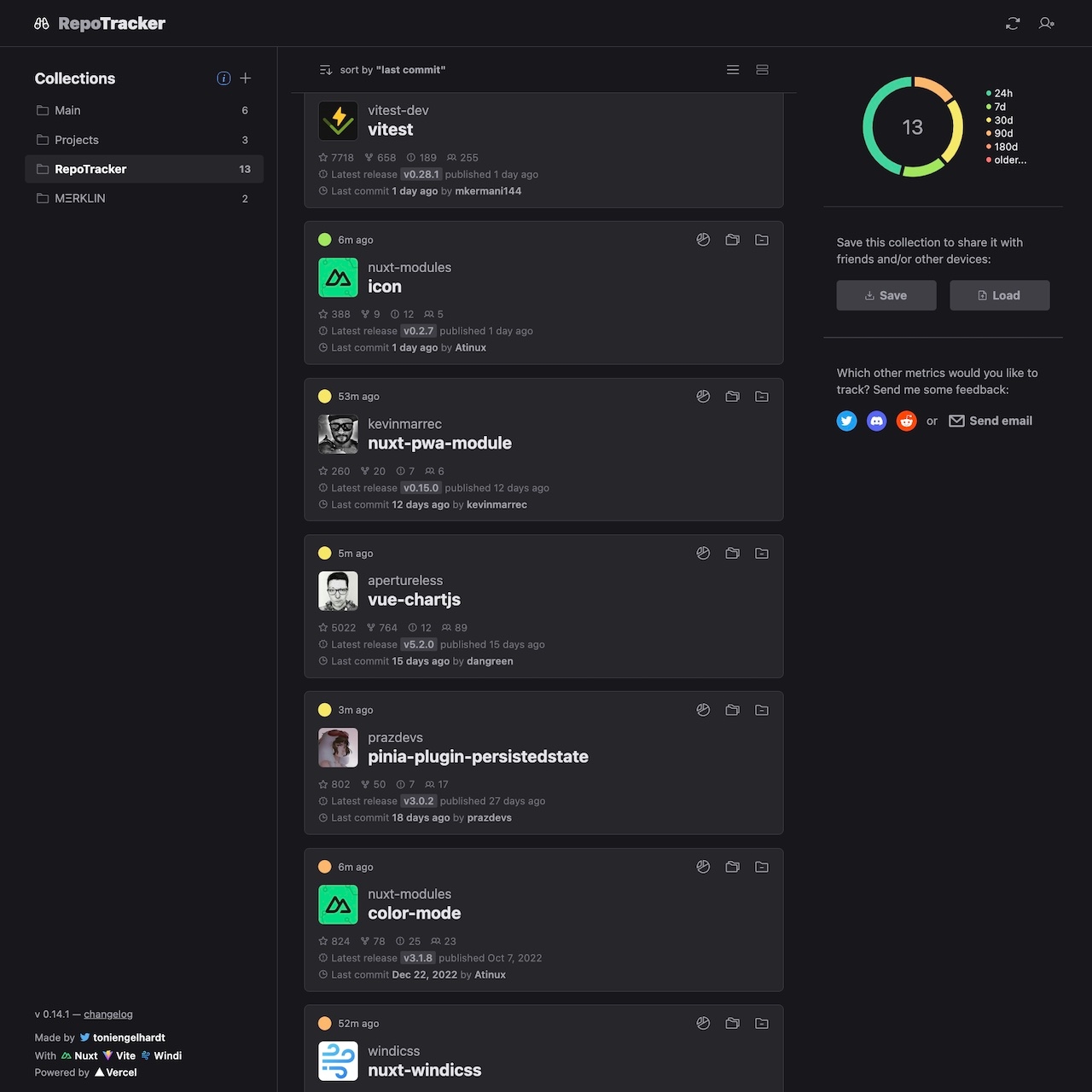Click the refresh icon in top bar
This screenshot has width=1092, height=1092.
click(1013, 24)
